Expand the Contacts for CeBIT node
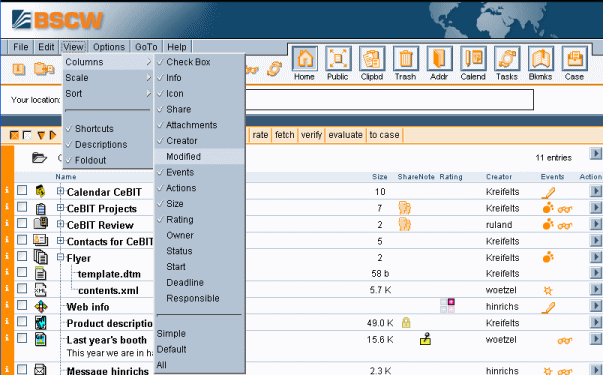 60,240
